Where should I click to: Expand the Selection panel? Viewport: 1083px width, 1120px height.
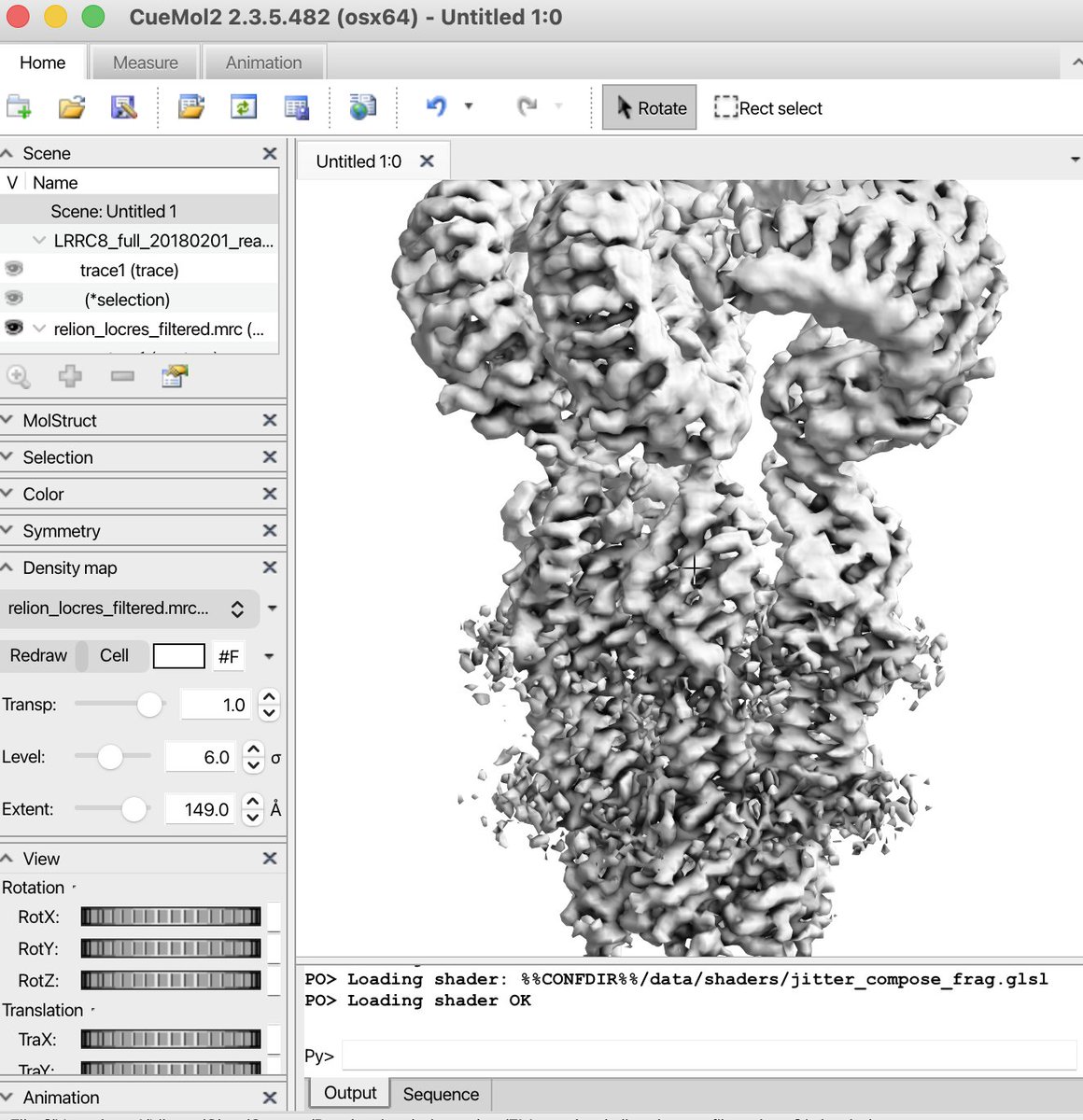(7, 456)
